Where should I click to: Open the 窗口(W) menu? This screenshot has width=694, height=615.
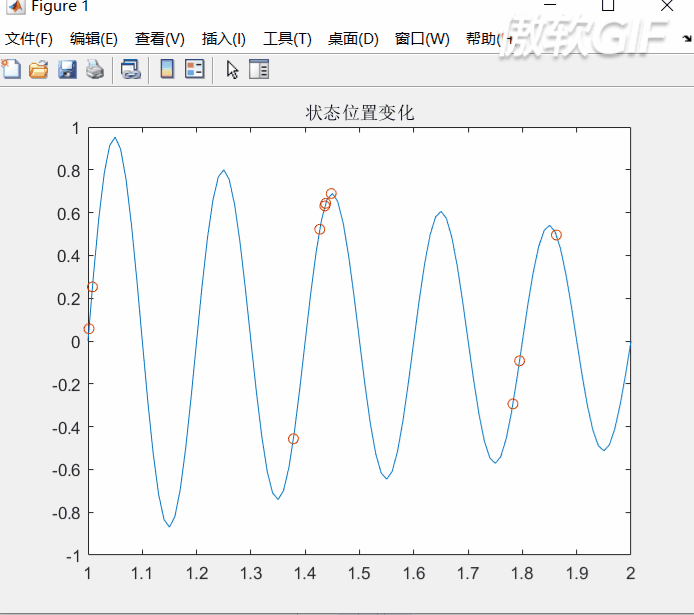click(422, 39)
